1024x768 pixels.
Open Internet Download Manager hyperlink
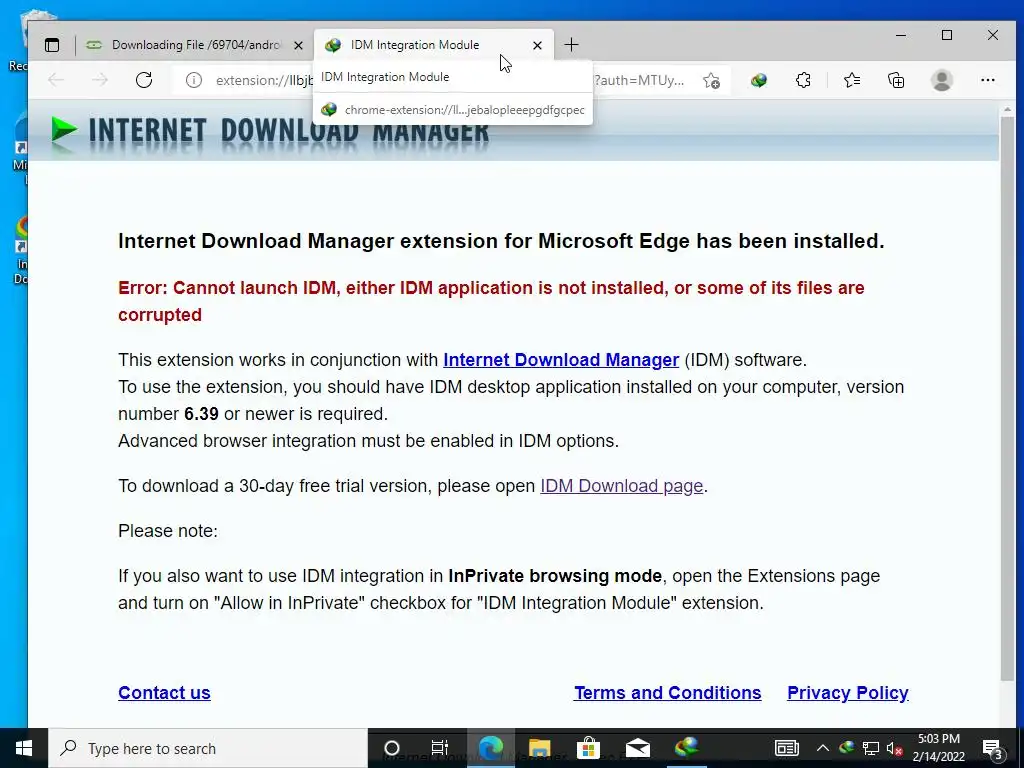point(561,360)
